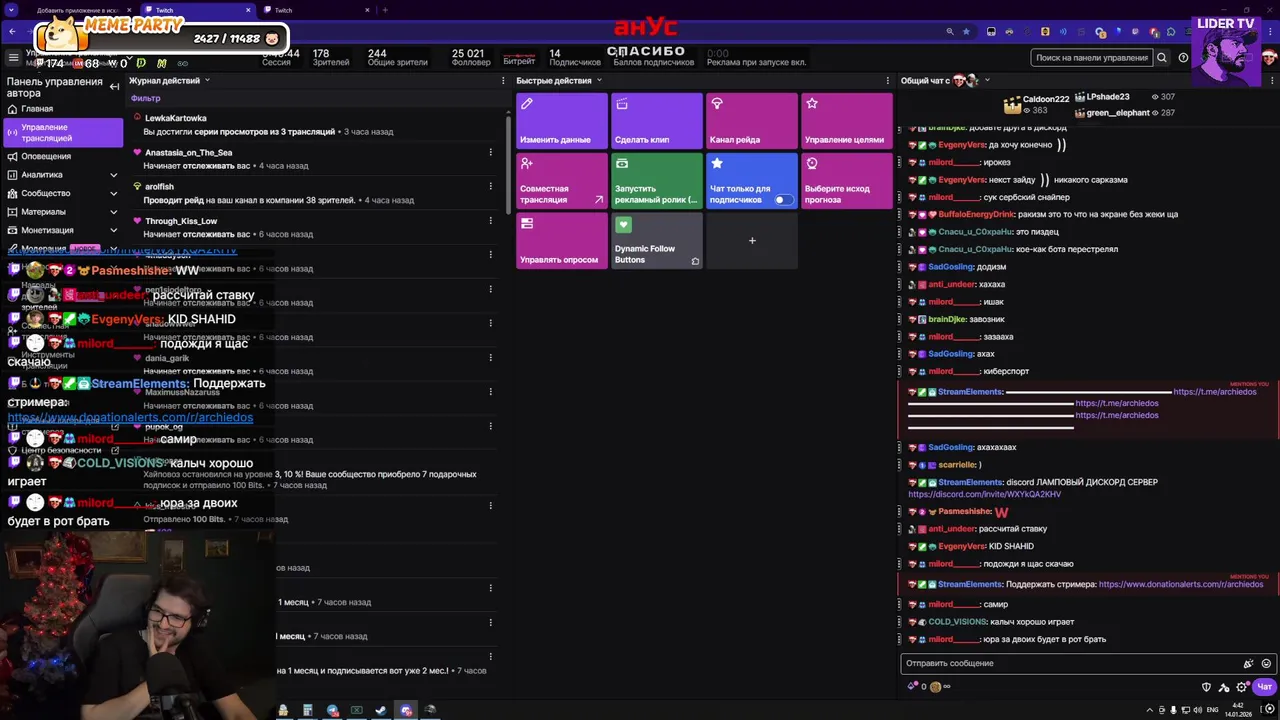This screenshot has height=720, width=1280.
Task: Open Быстрые действия panel three-dot menu
Action: tap(887, 80)
